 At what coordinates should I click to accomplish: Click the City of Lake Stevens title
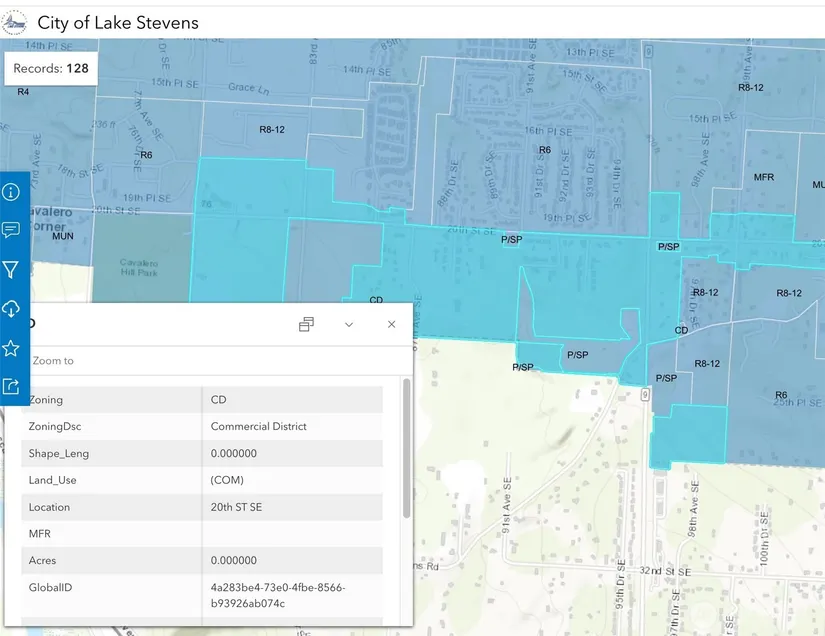click(x=118, y=22)
